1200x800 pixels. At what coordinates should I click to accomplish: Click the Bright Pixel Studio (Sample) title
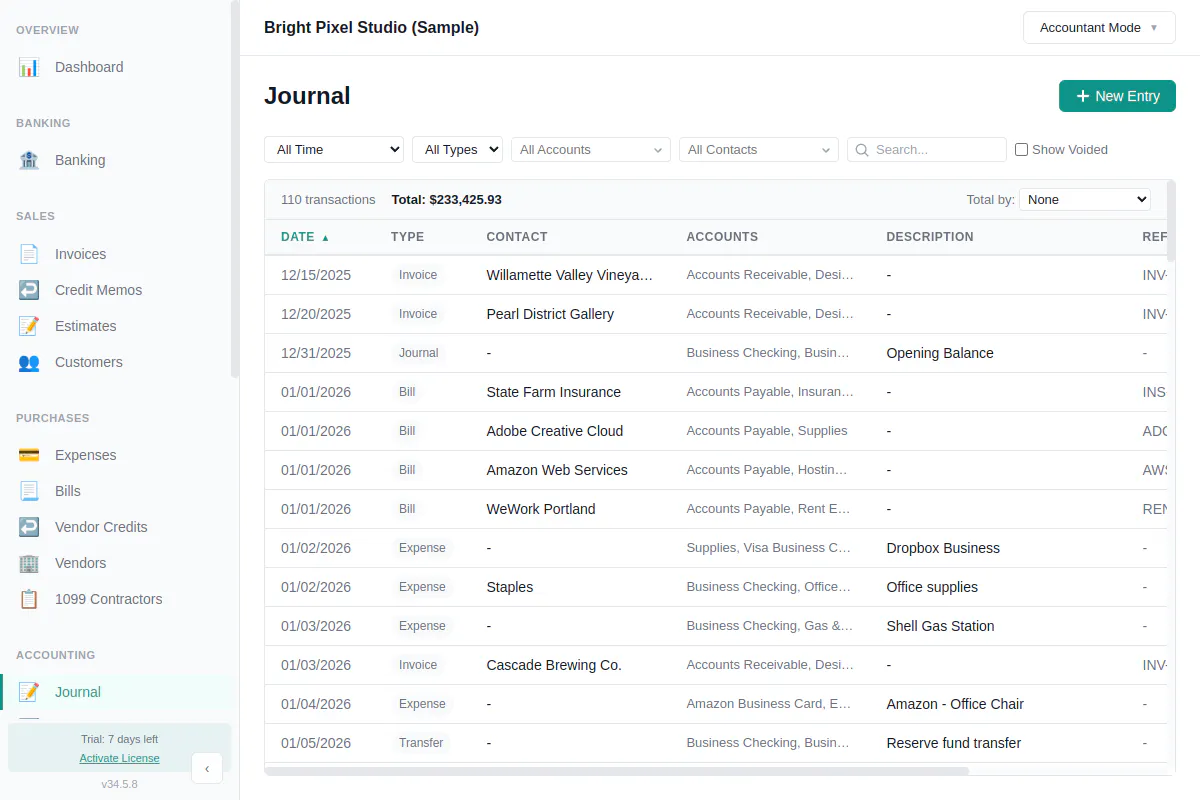371,28
